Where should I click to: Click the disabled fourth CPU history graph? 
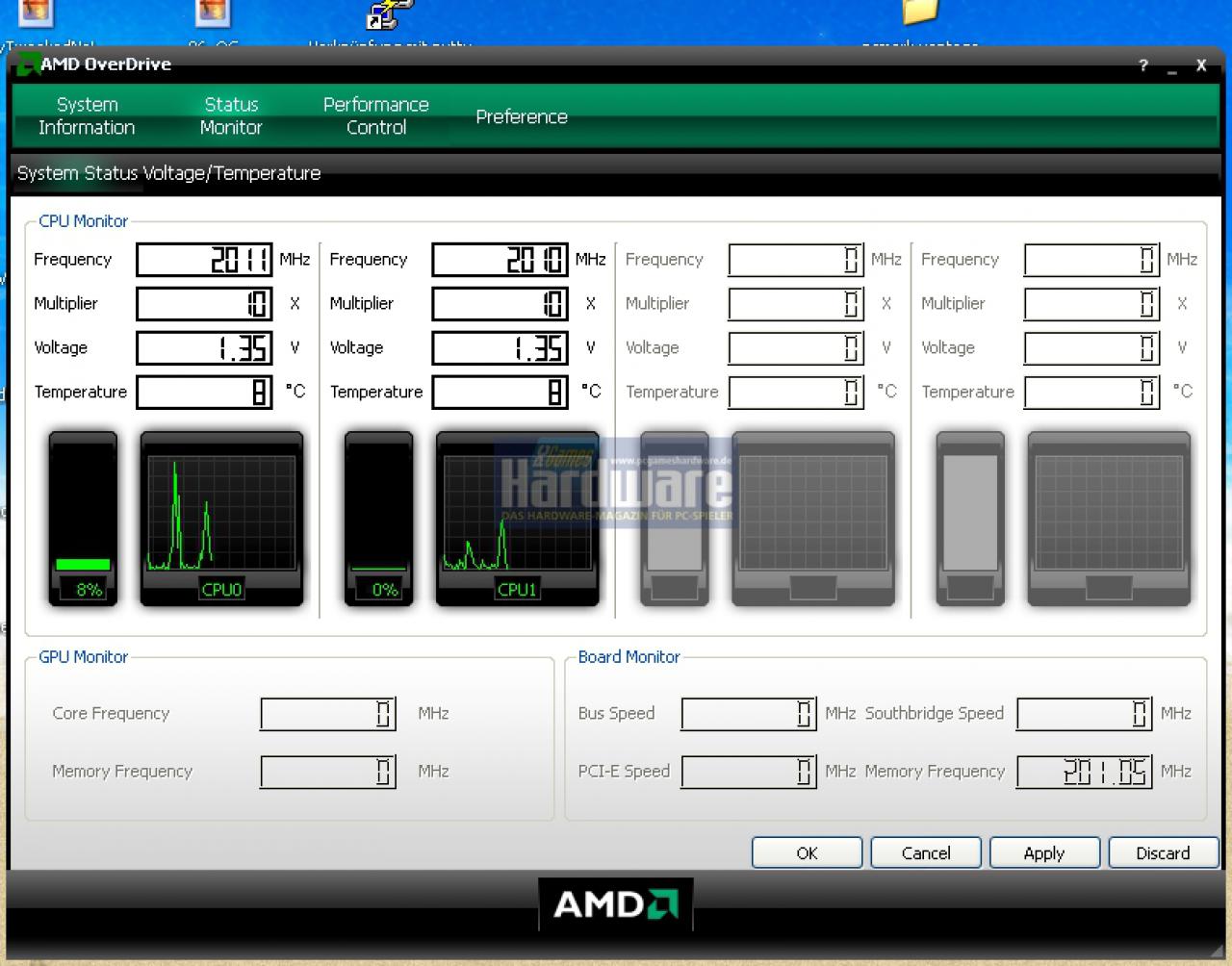coord(1109,519)
